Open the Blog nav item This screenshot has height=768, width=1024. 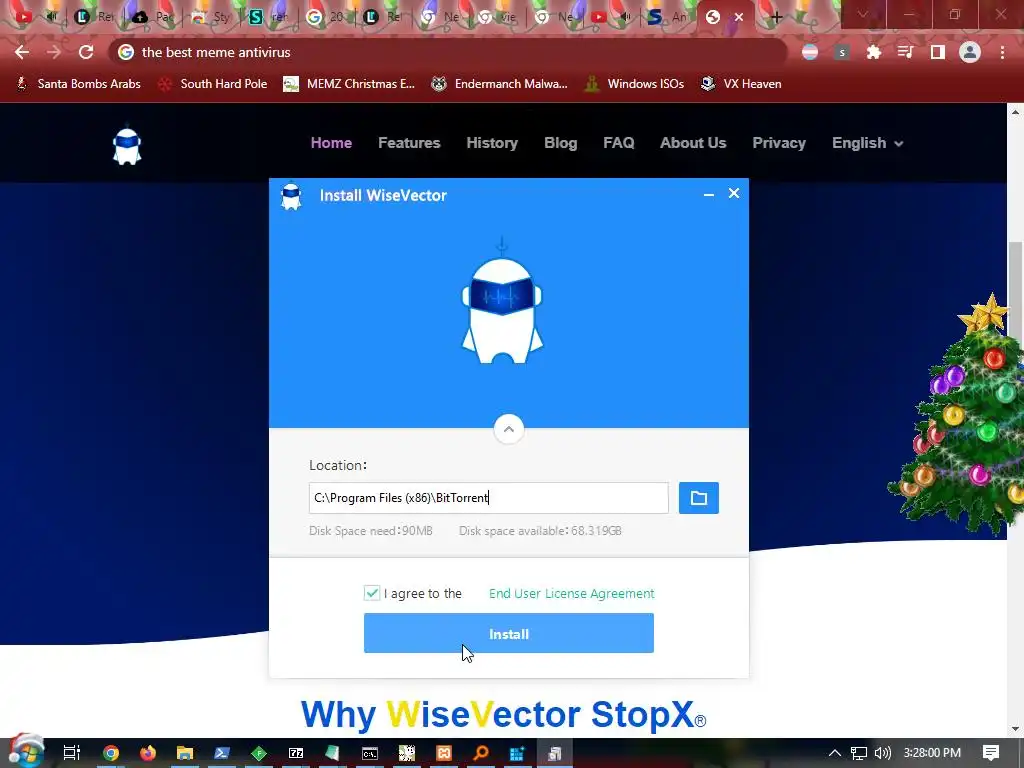pyautogui.click(x=560, y=142)
